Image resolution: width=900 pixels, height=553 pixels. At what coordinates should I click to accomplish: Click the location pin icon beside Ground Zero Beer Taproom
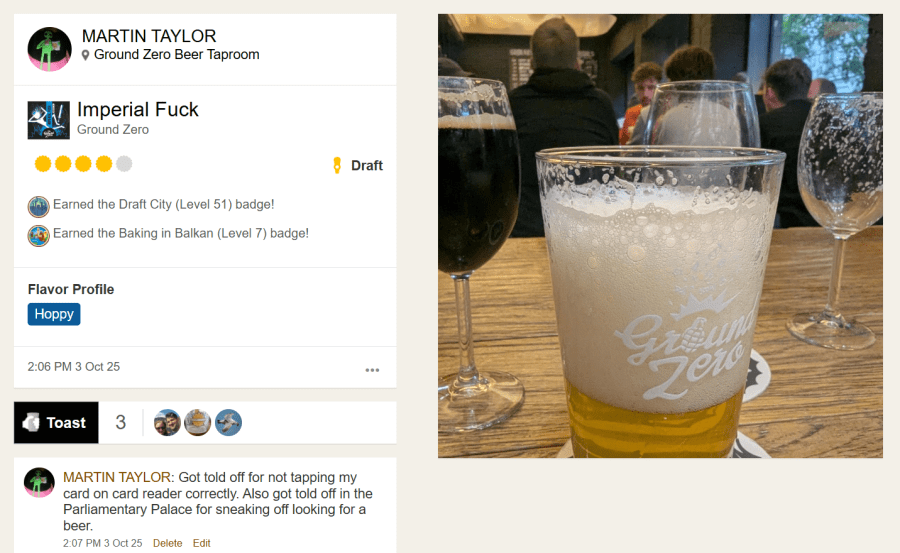click(x=86, y=55)
